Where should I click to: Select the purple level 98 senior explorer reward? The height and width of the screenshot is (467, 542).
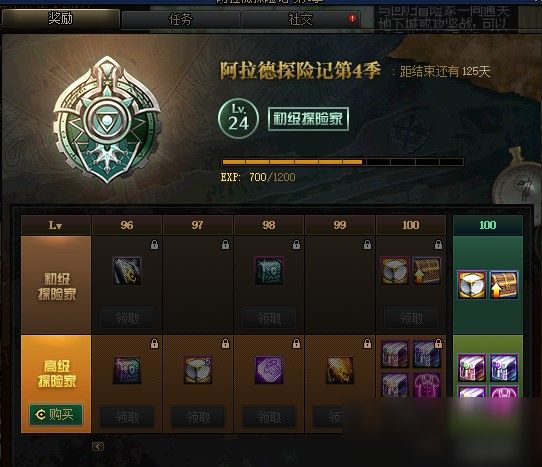(269, 370)
